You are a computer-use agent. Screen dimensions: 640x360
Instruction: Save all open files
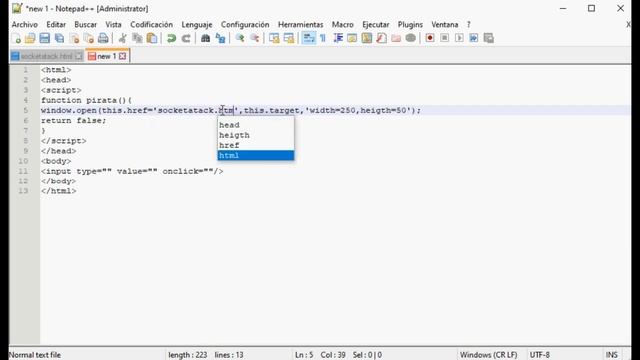pyautogui.click(x=59, y=38)
